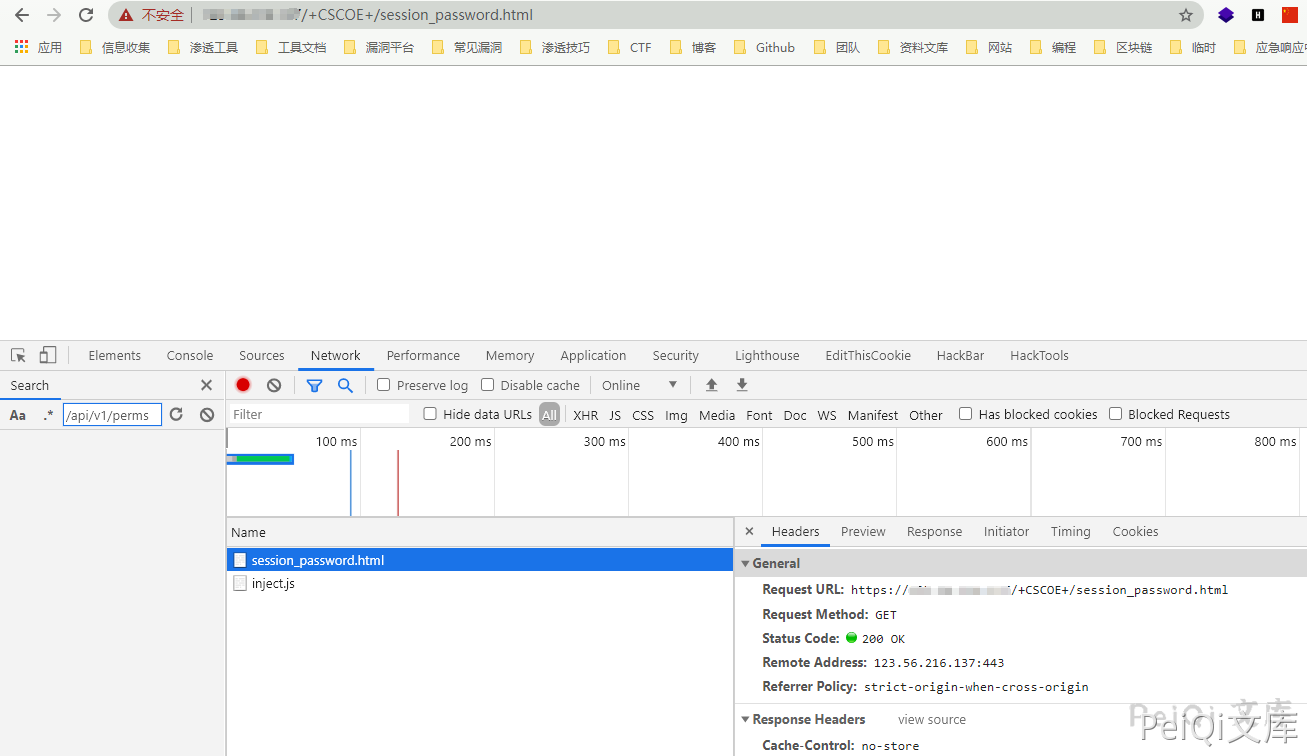This screenshot has width=1307, height=756.
Task: Click the view source link
Action: (x=932, y=719)
